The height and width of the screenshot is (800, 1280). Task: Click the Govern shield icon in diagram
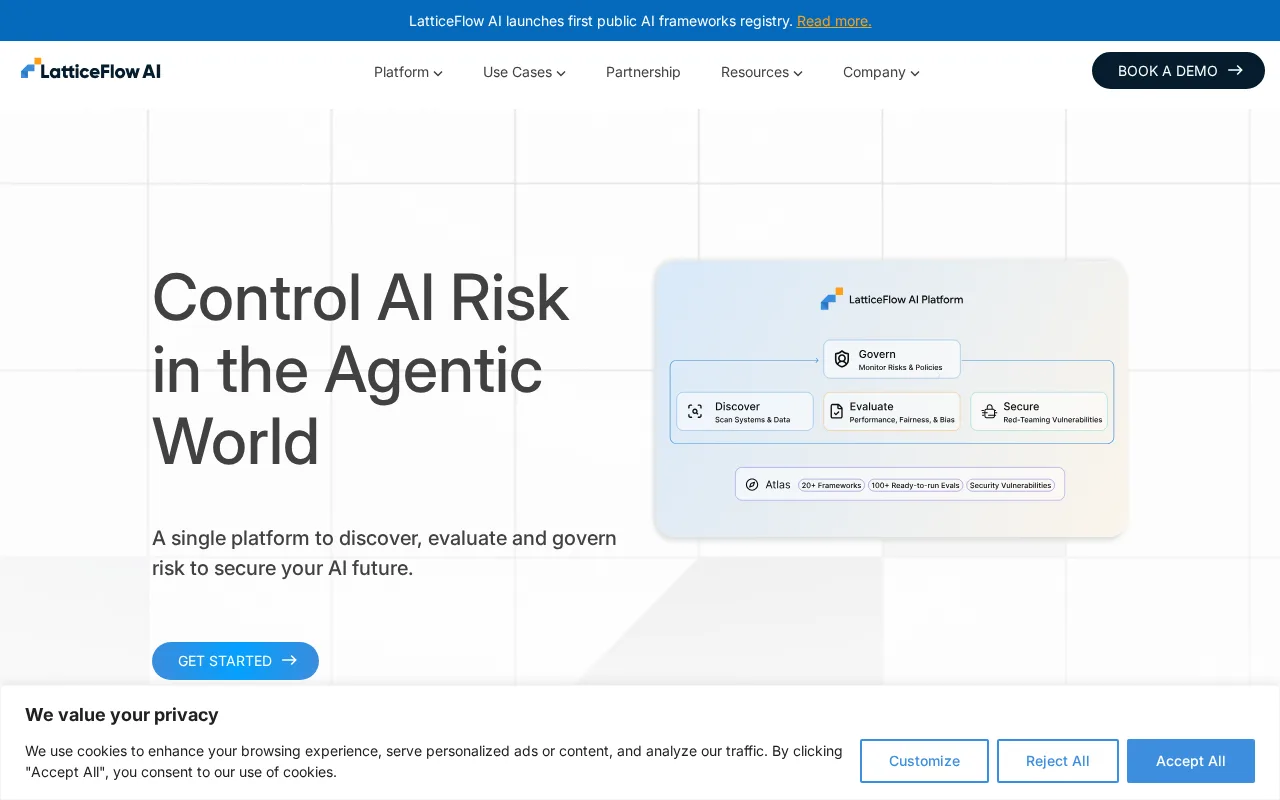[x=842, y=359]
